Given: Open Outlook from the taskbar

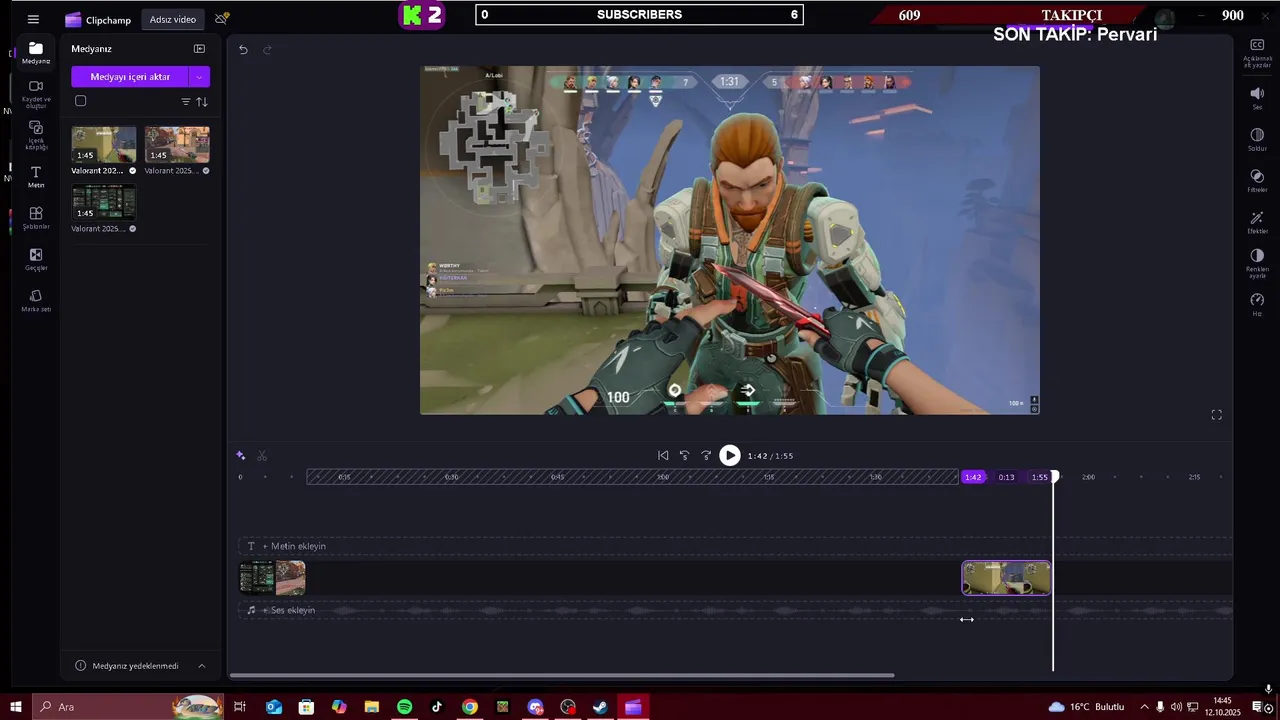Looking at the screenshot, I should click(273, 707).
